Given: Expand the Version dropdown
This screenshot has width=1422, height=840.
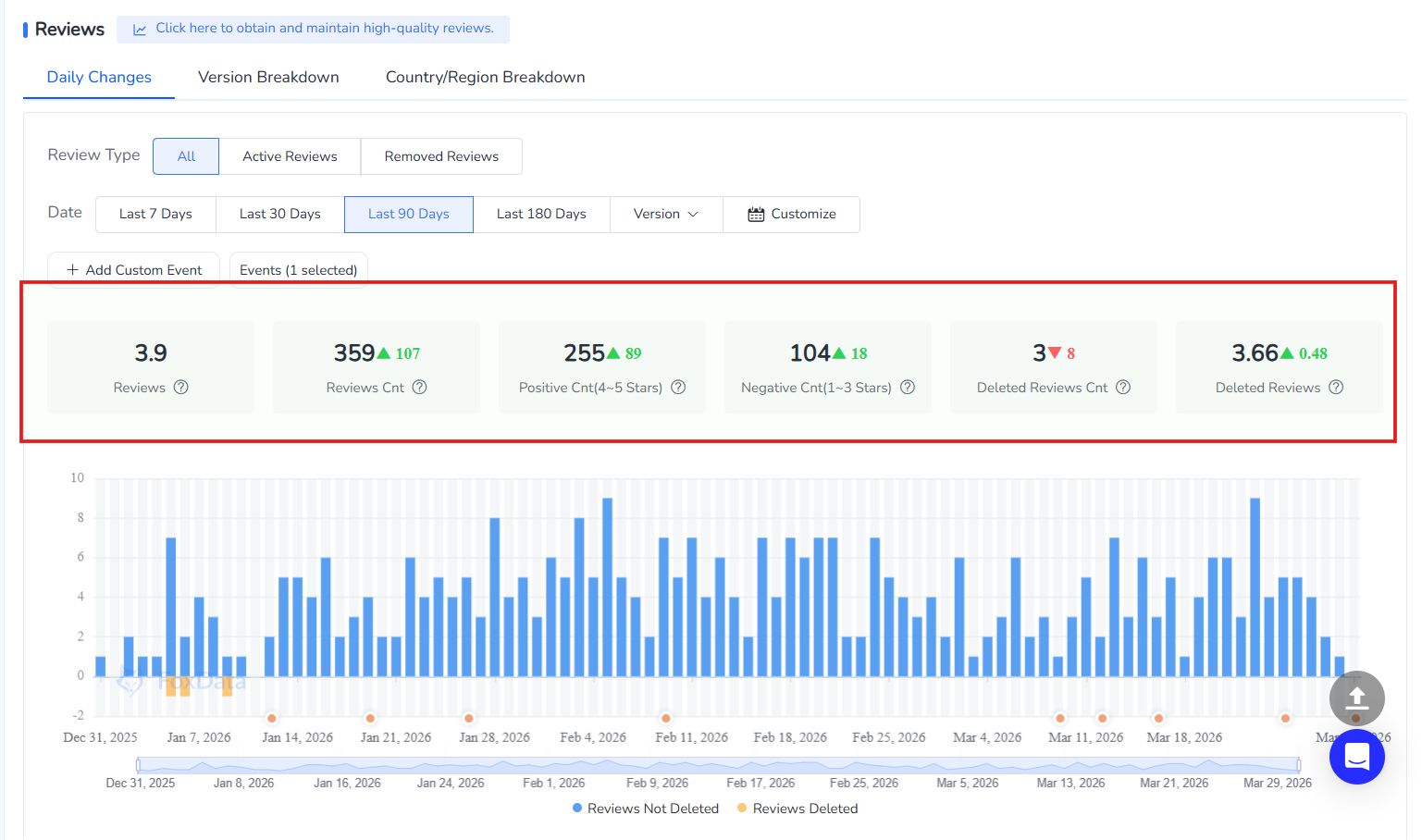Looking at the screenshot, I should [665, 215].
